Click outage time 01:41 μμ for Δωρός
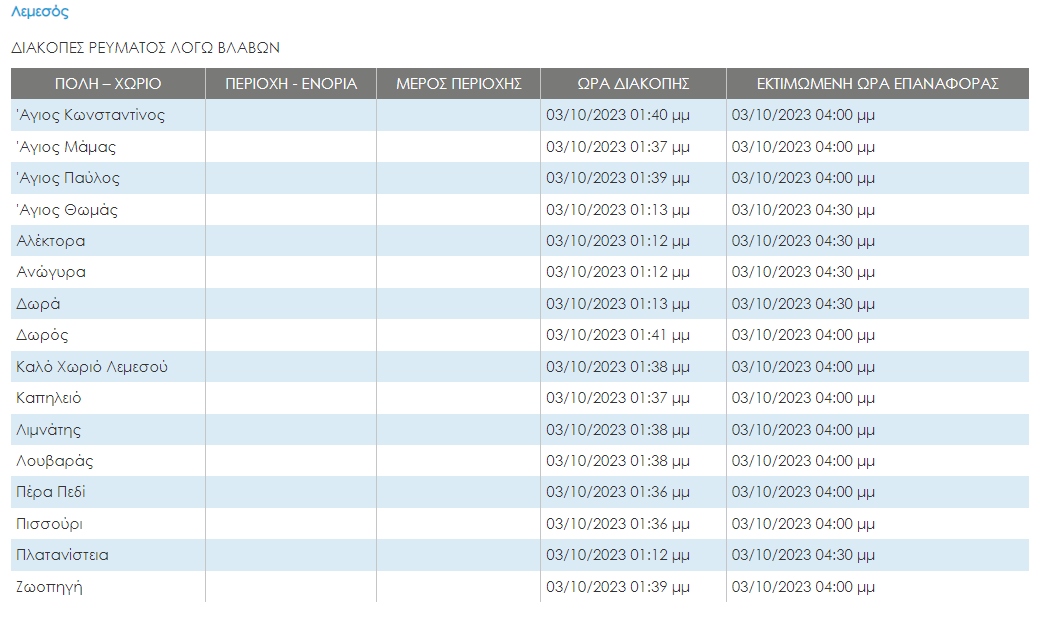Image resolution: width=1040 pixels, height=633 pixels. [618, 335]
